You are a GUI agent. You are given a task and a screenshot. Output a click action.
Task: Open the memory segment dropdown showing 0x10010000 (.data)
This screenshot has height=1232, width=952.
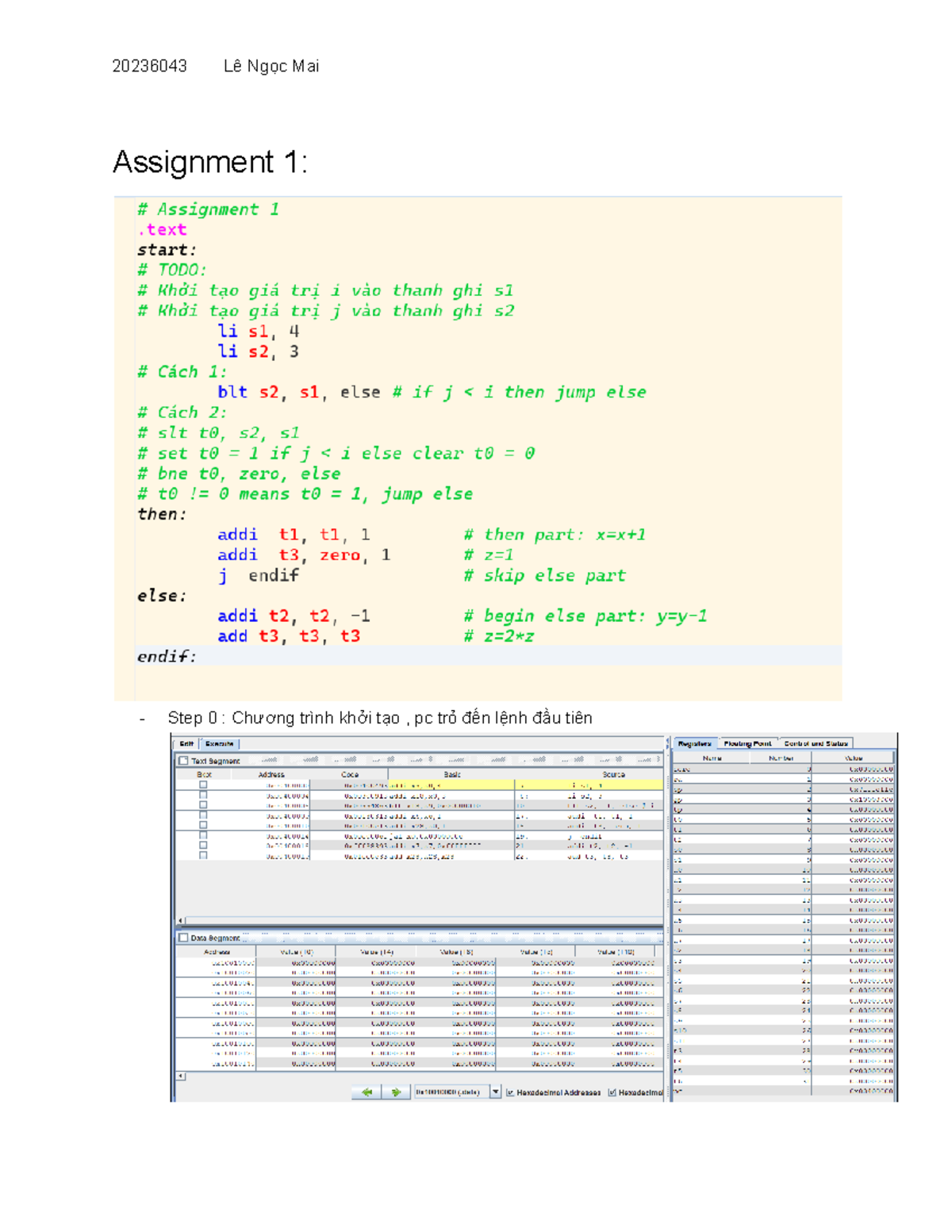pos(452,1092)
